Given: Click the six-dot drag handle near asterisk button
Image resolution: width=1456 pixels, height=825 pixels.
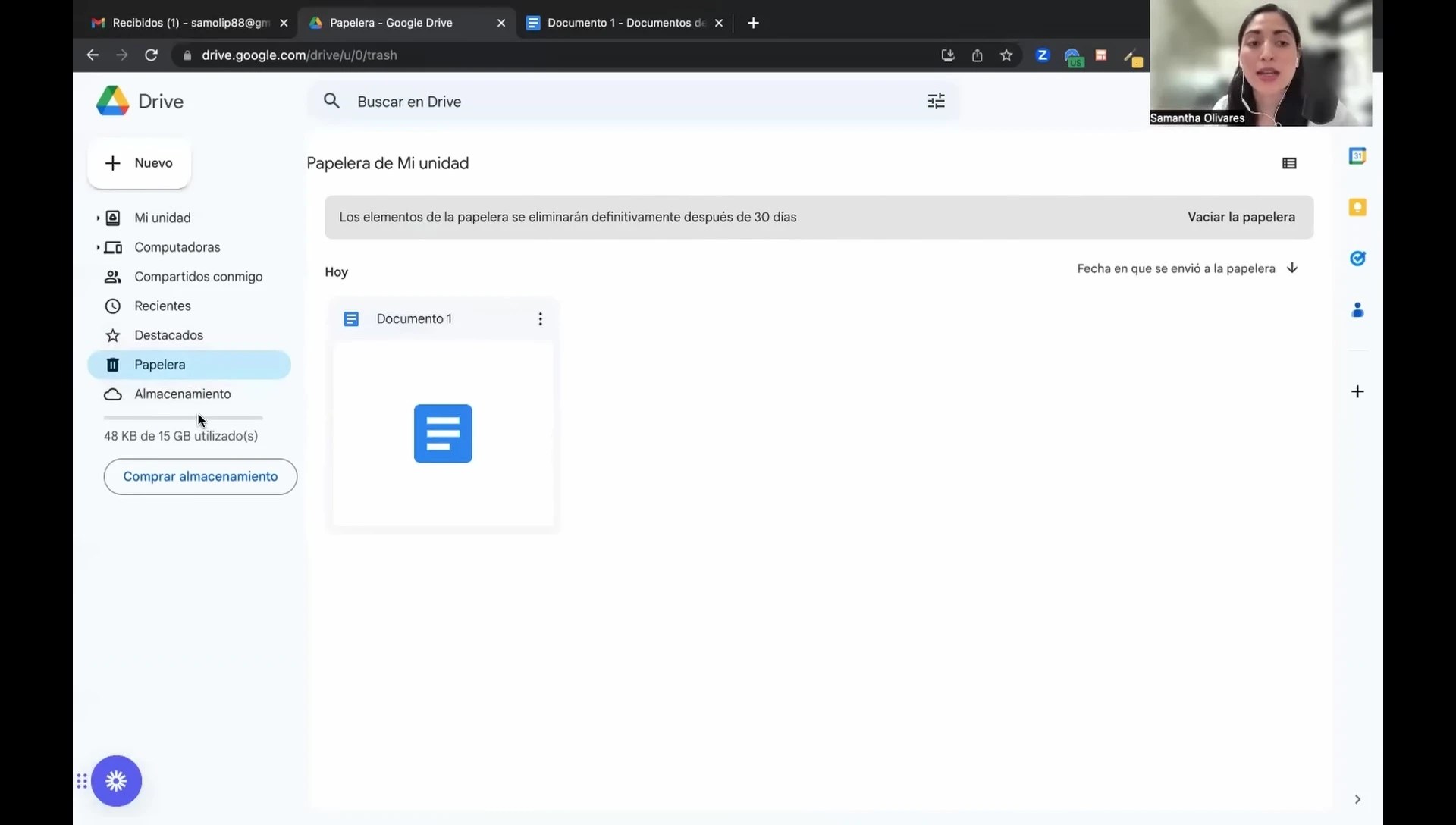Looking at the screenshot, I should coord(81,781).
